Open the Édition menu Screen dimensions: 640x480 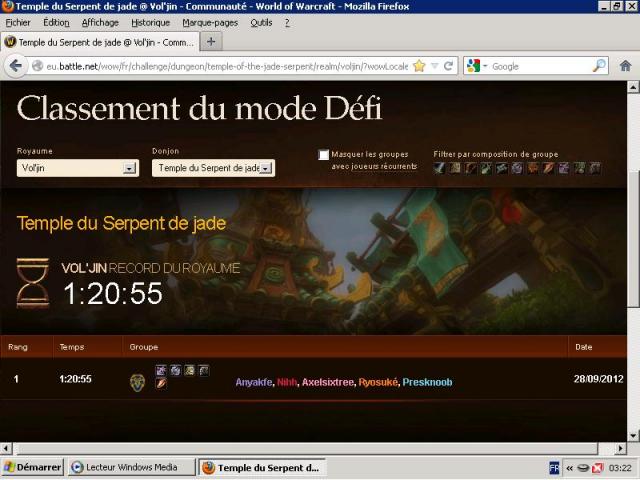[x=56, y=23]
